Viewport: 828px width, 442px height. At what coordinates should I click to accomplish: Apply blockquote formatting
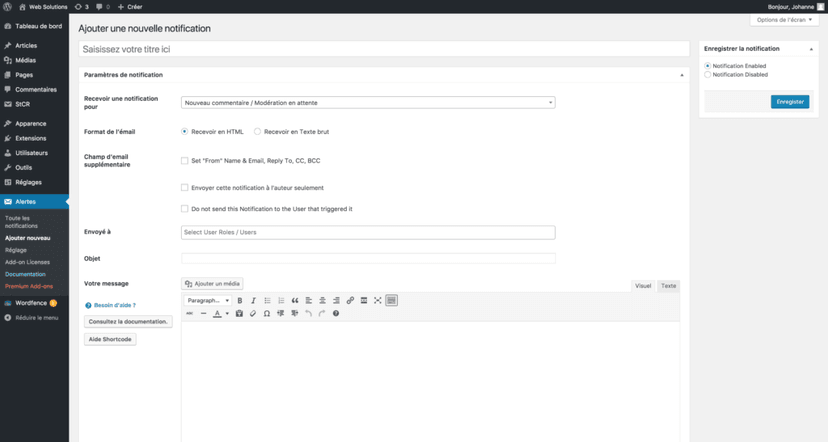point(295,300)
